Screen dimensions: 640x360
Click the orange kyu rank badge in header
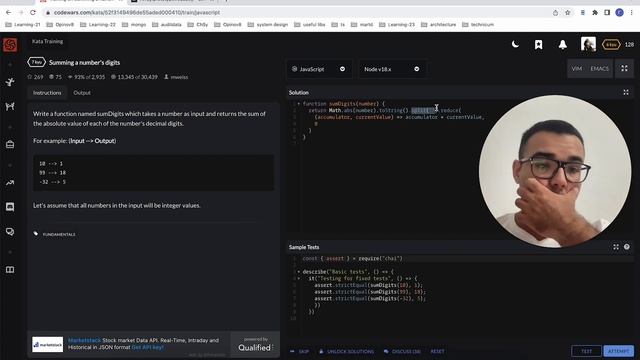coord(611,44)
